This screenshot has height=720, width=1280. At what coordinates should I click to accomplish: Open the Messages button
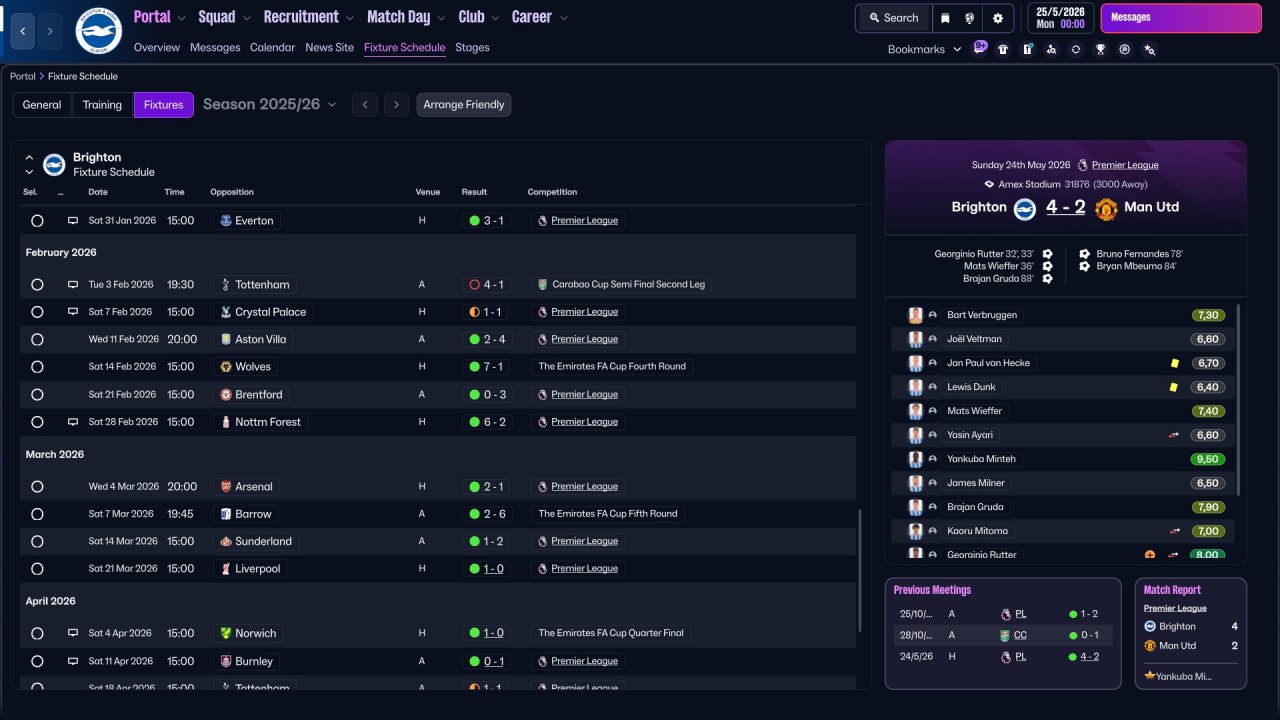point(1181,18)
